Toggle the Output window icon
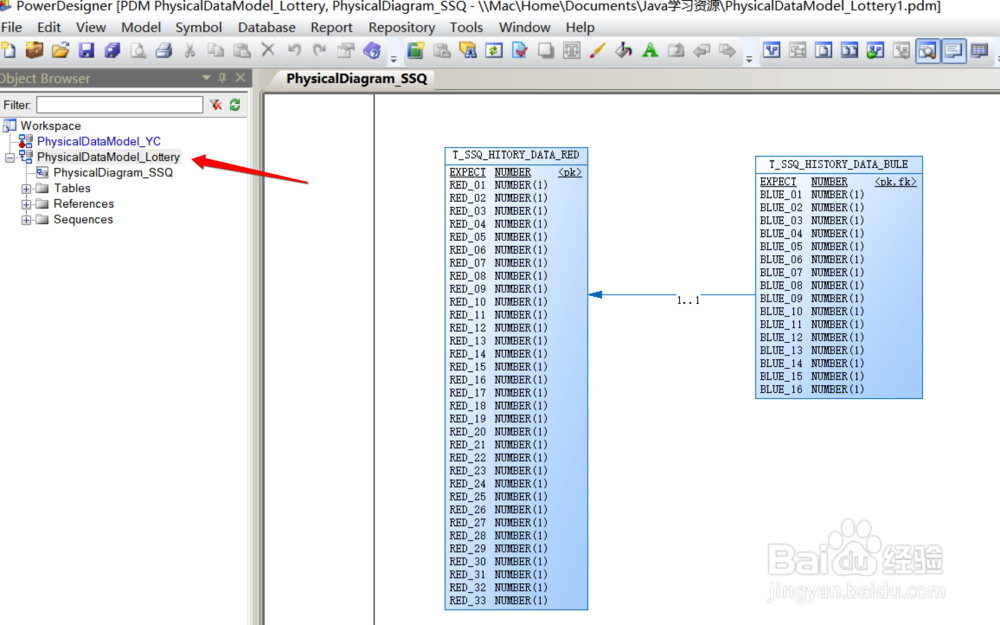The height and width of the screenshot is (625, 1000). point(953,50)
